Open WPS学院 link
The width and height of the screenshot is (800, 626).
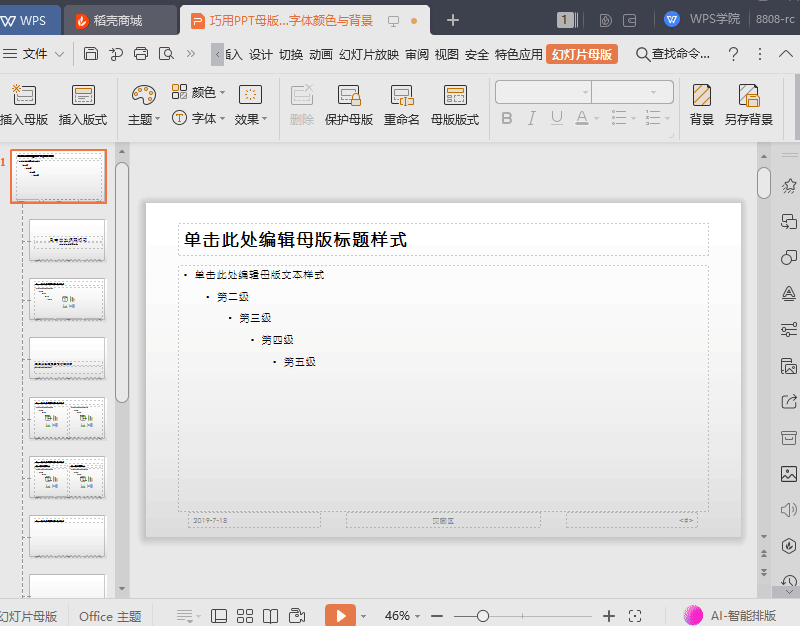[702, 19]
